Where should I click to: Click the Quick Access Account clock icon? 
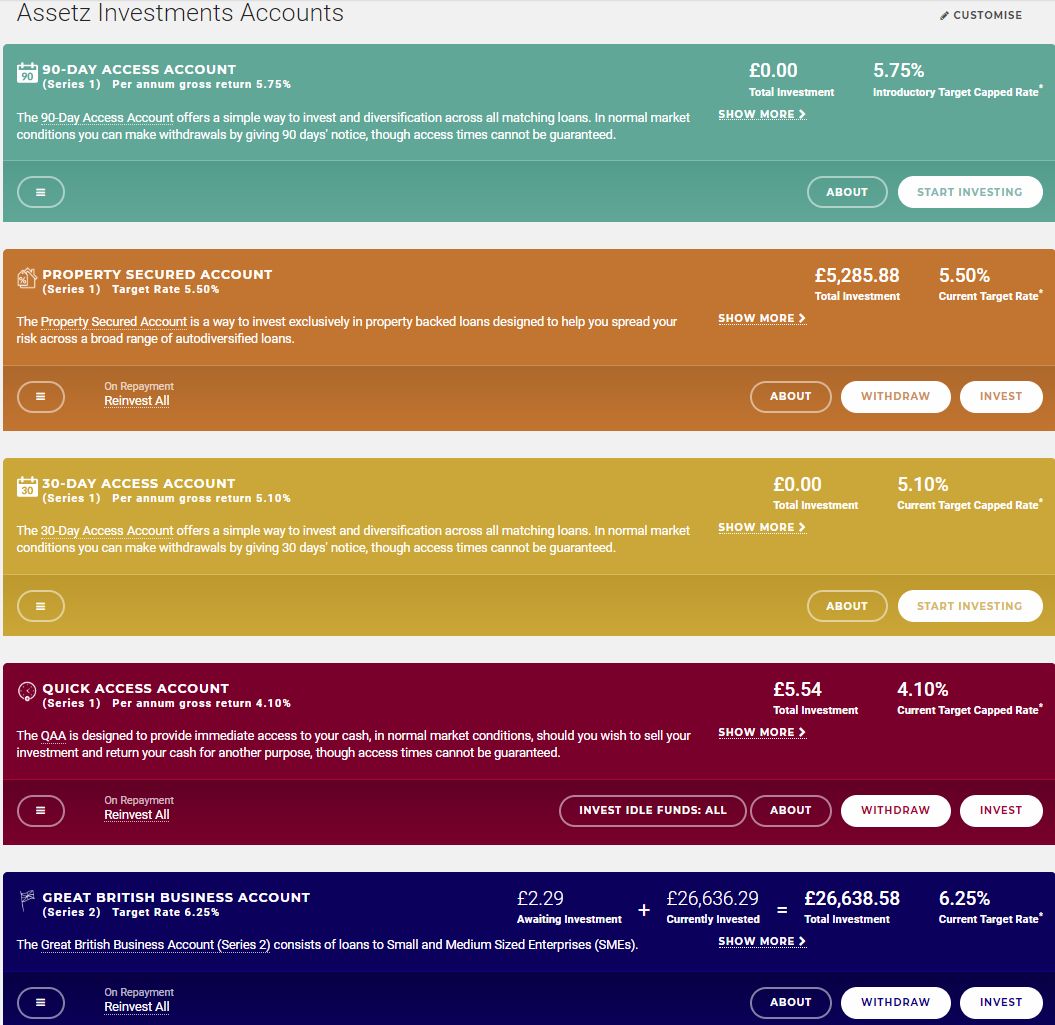[x=27, y=691]
